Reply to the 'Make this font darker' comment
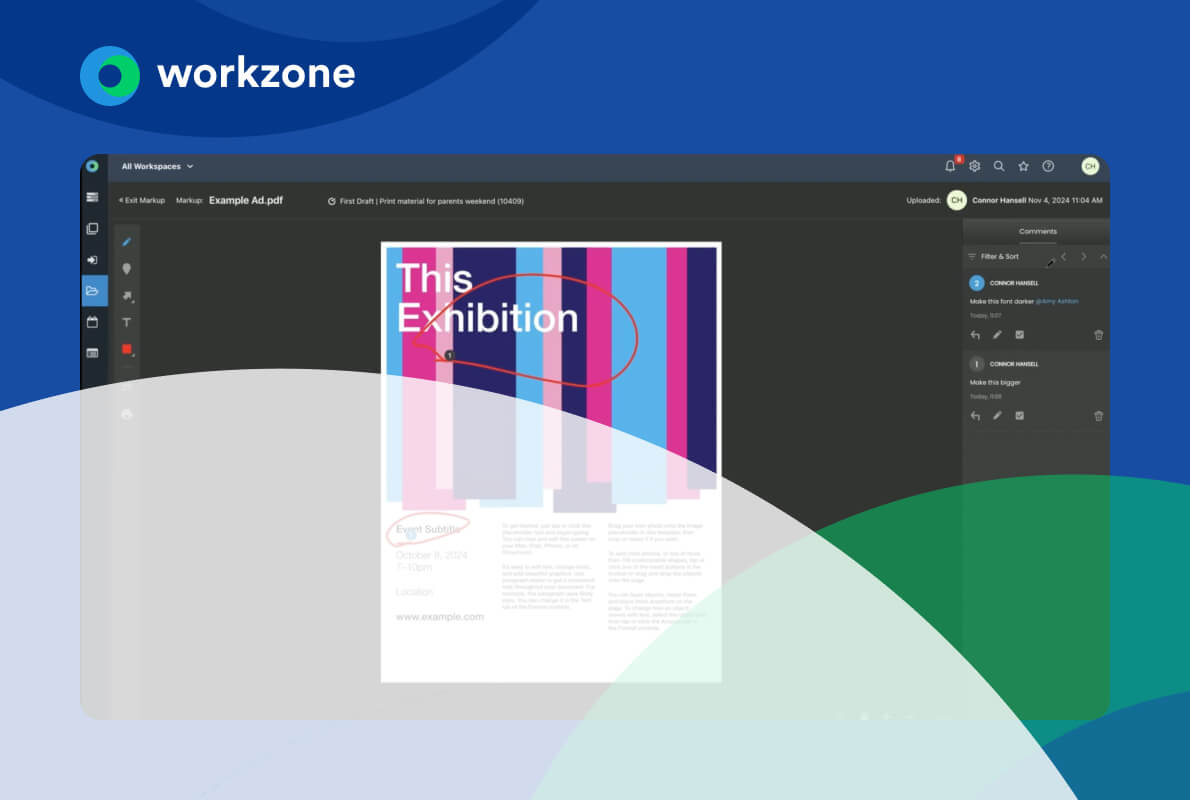The width and height of the screenshot is (1190, 800). (974, 334)
